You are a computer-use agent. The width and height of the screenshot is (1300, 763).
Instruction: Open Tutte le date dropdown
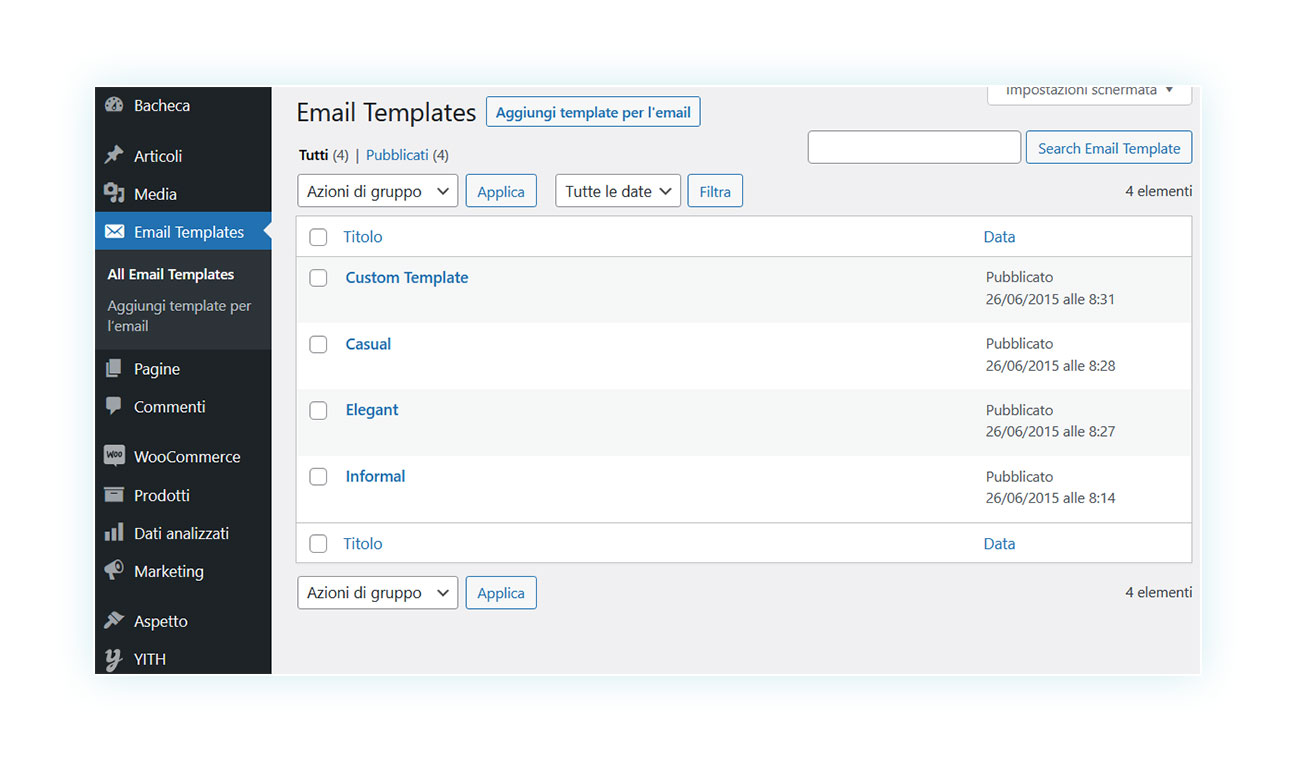(618, 191)
